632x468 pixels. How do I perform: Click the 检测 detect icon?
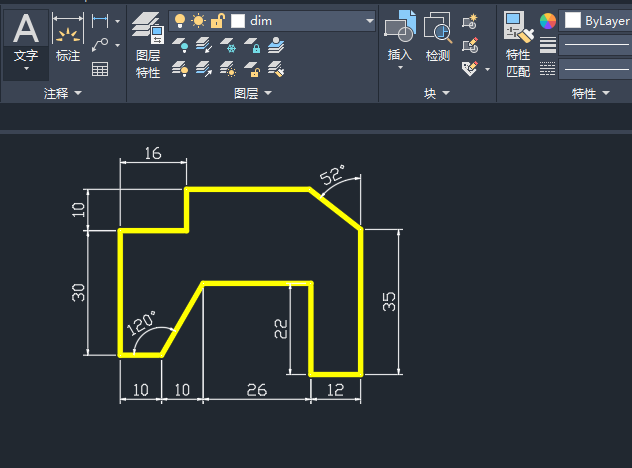point(438,37)
